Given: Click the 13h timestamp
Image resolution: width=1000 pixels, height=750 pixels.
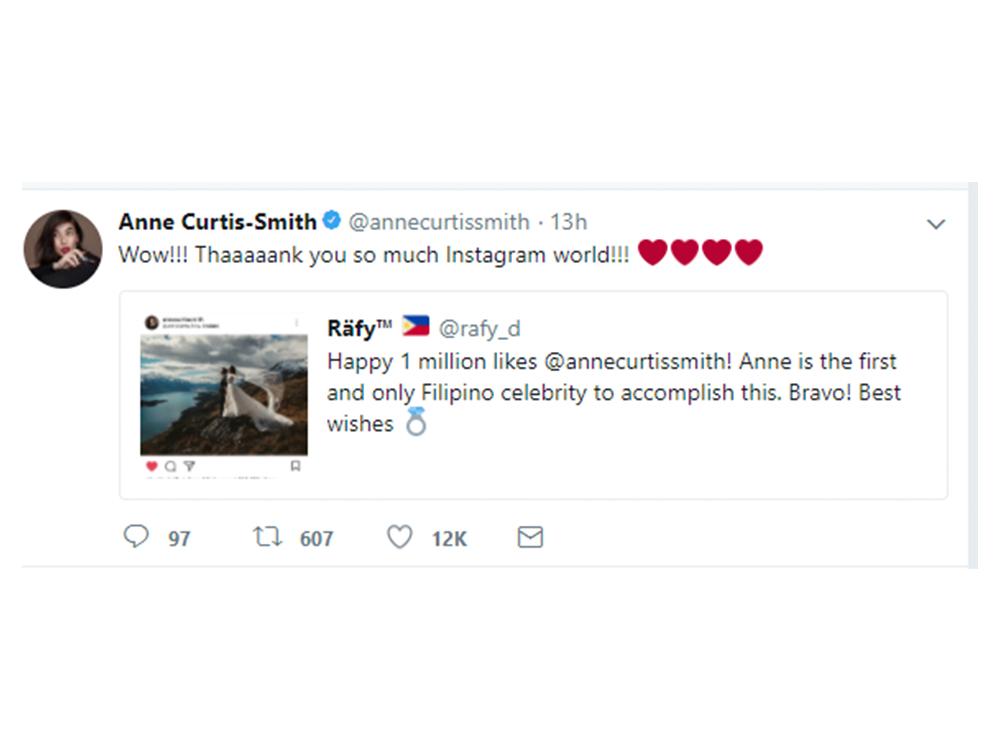Looking at the screenshot, I should point(569,221).
